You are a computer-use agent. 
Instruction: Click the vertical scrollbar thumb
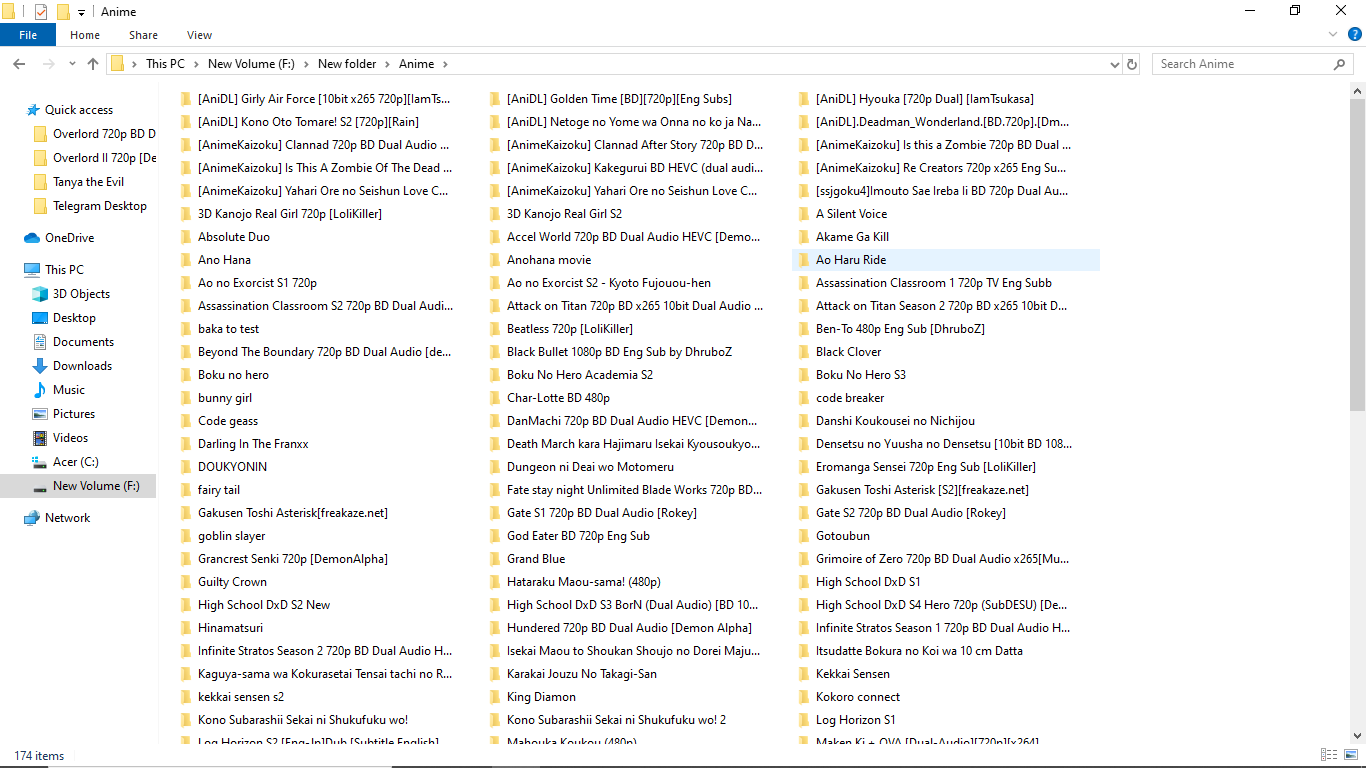click(x=1357, y=255)
